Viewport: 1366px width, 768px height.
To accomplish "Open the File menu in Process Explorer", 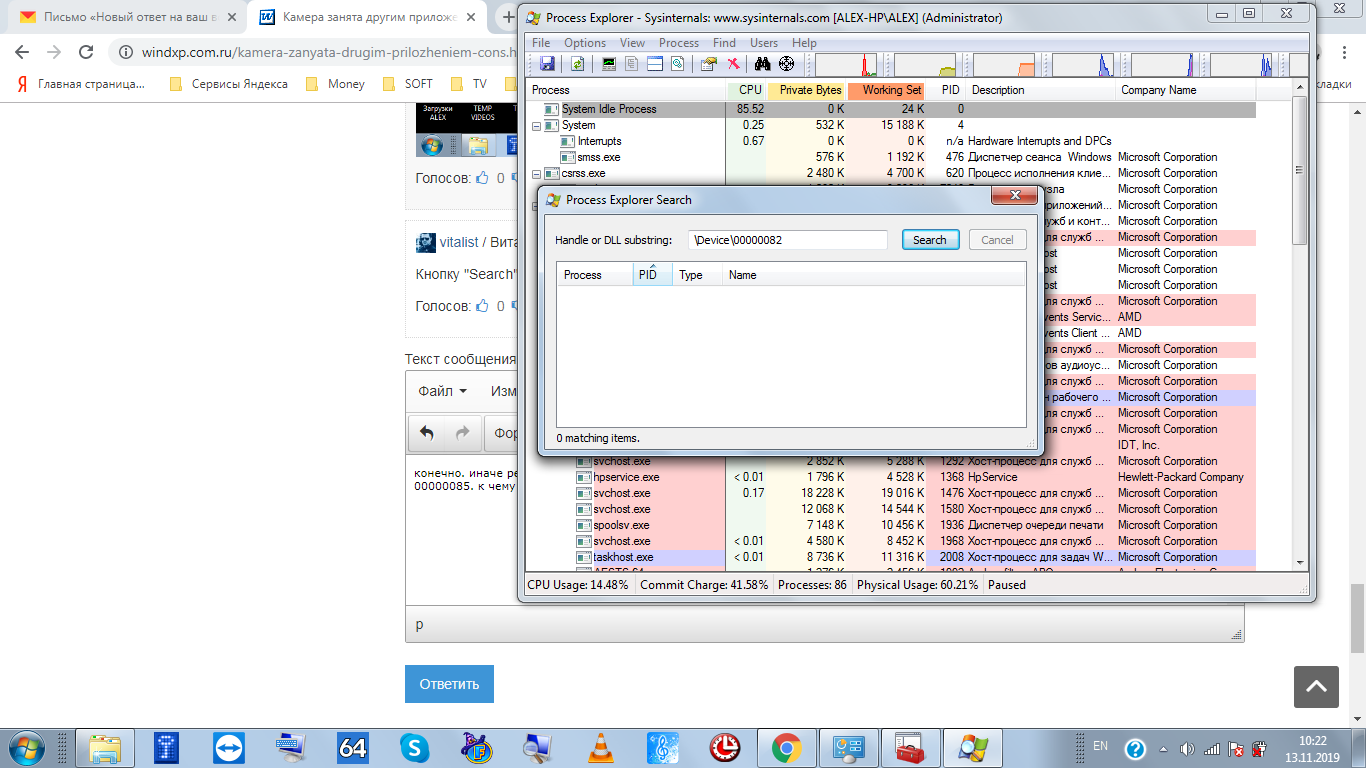I will [541, 43].
